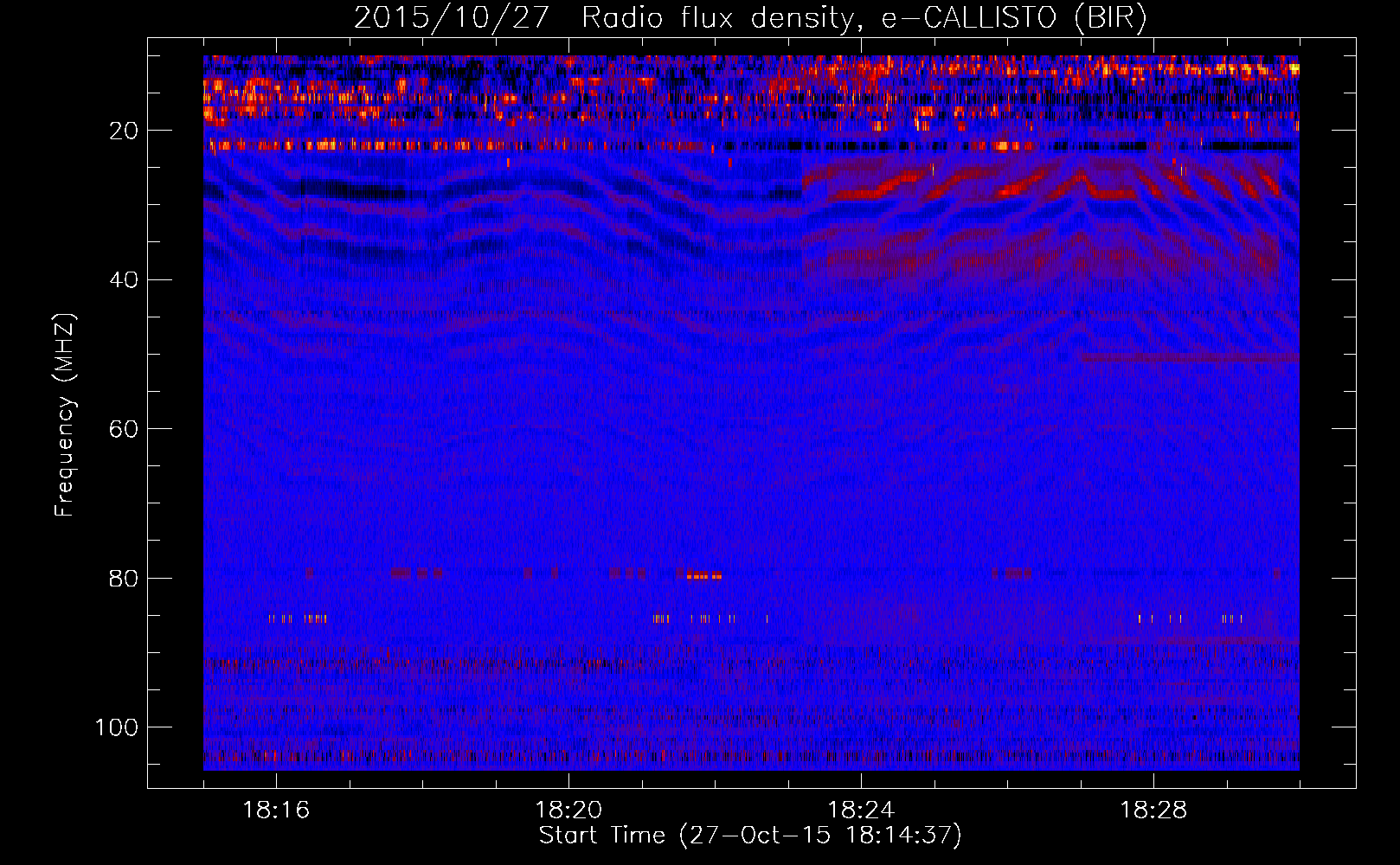The image size is (1400, 865).
Task: Click the 80 MHz frequency tick label
Action: click(124, 578)
